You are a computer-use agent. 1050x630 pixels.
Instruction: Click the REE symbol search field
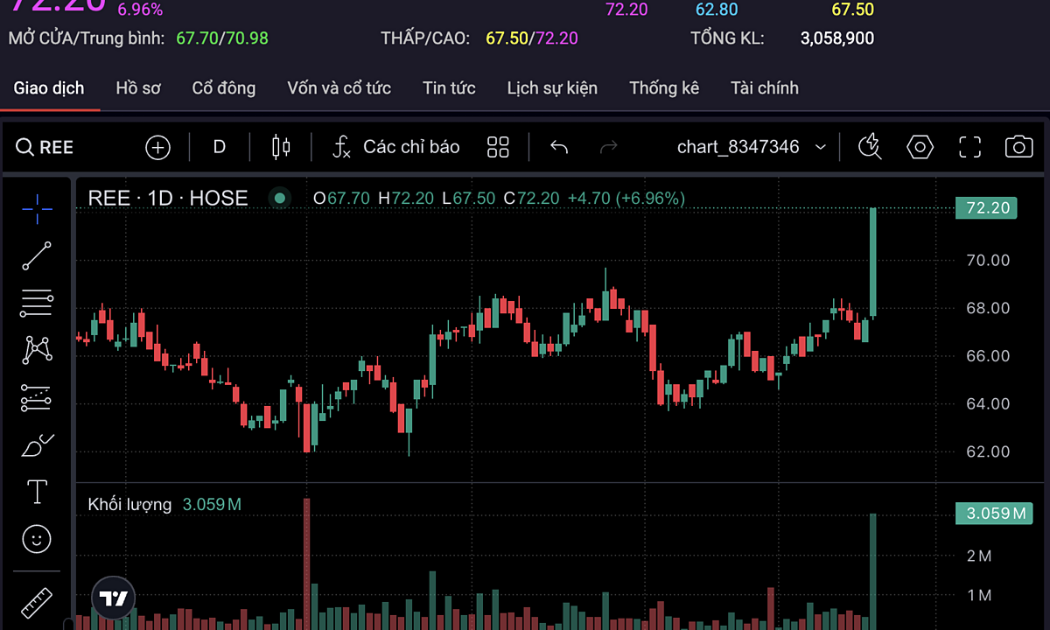tap(46, 147)
